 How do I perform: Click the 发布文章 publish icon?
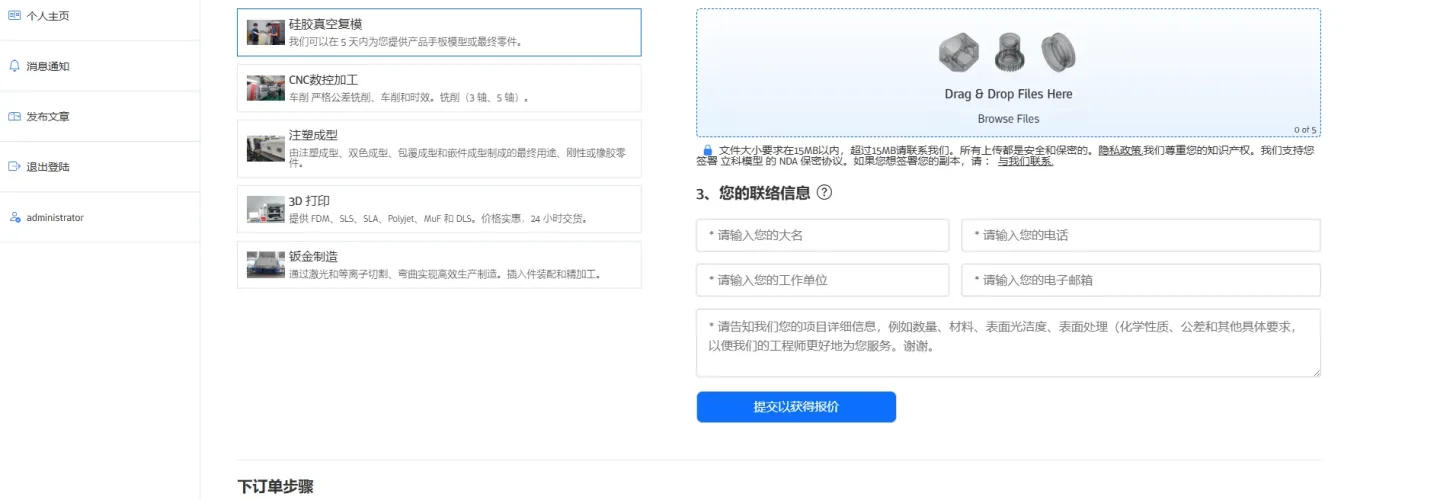[x=14, y=116]
